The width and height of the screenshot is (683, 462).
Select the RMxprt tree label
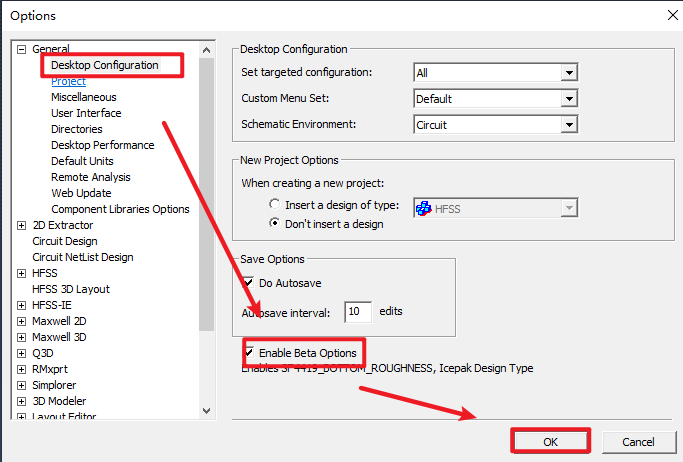[50, 370]
